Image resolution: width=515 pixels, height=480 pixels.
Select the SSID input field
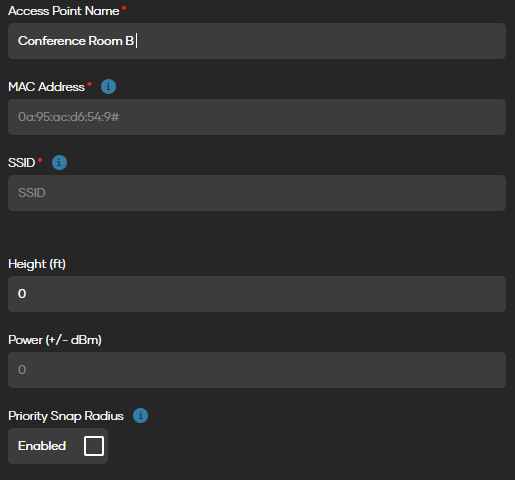tap(257, 193)
